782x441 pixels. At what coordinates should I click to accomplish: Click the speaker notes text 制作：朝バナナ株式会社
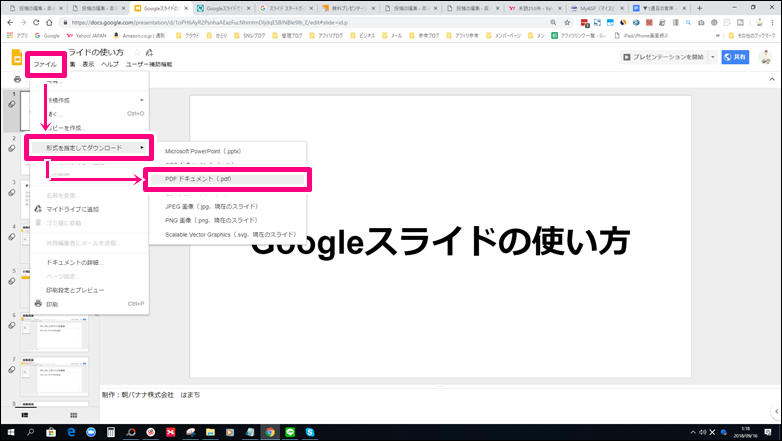[151, 395]
